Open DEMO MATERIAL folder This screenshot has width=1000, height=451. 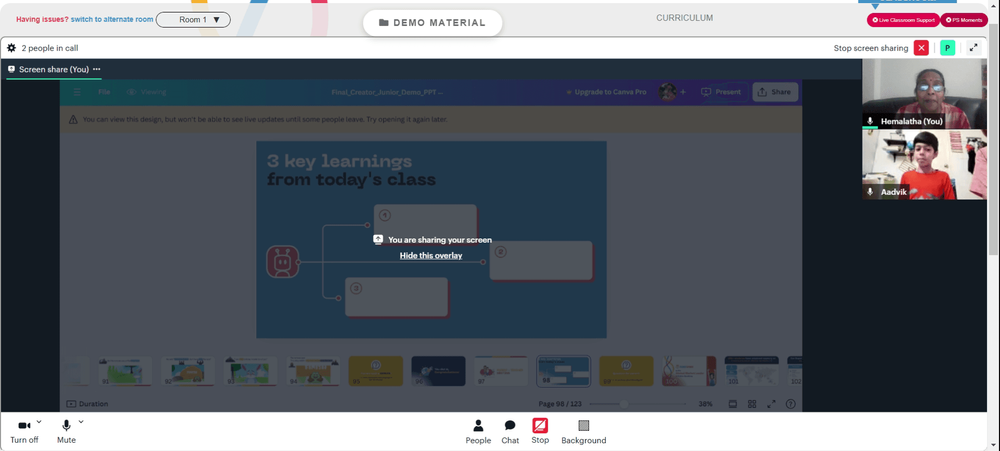point(432,22)
